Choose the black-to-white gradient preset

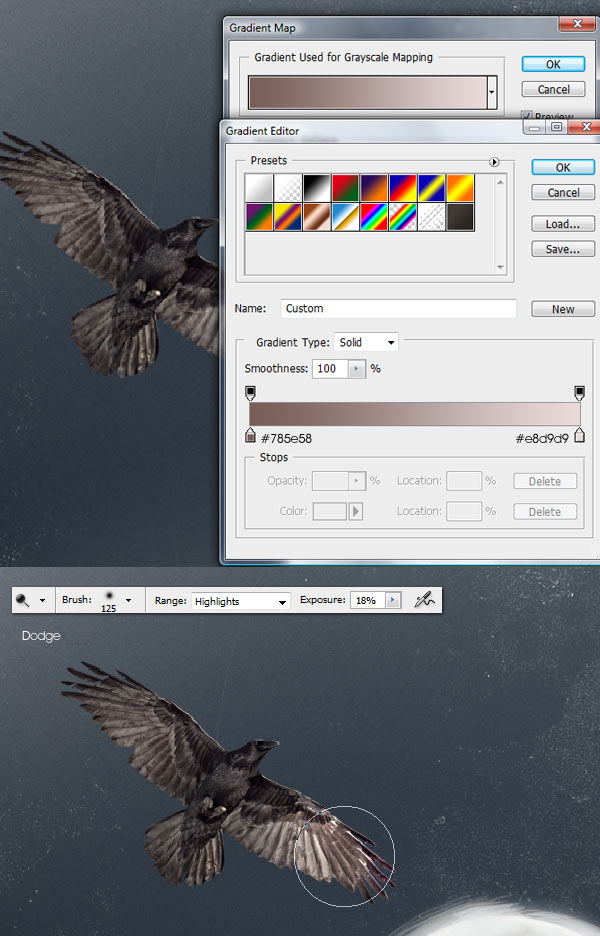pos(316,187)
